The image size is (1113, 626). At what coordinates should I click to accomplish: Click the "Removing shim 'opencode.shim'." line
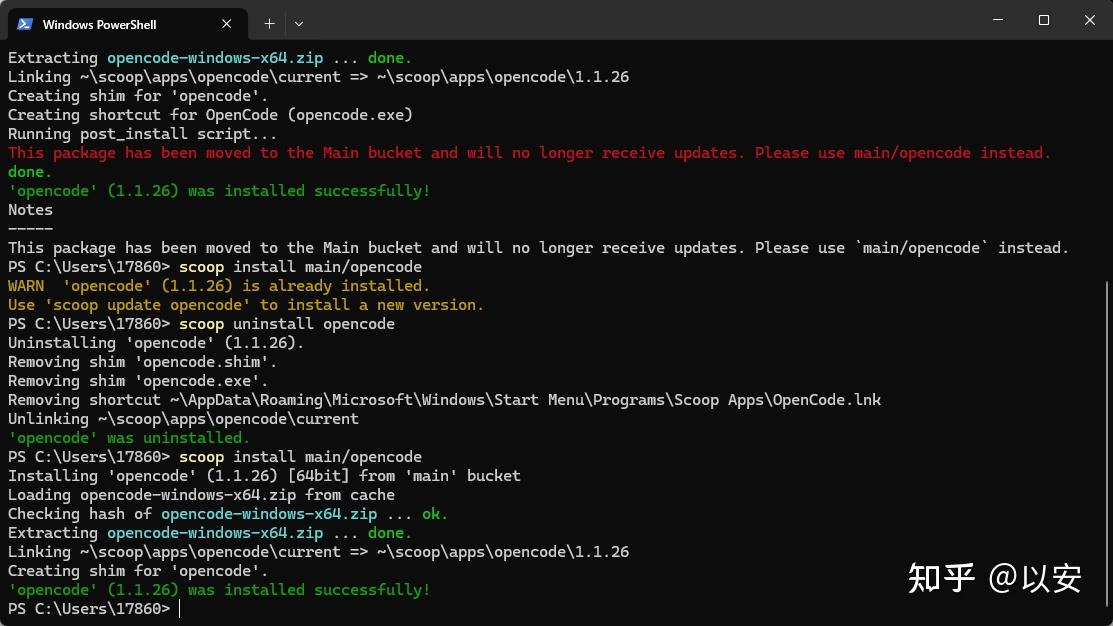(143, 362)
